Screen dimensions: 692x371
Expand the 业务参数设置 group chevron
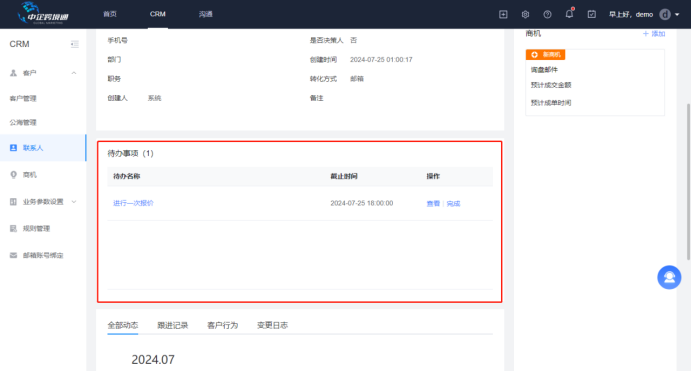point(74,202)
